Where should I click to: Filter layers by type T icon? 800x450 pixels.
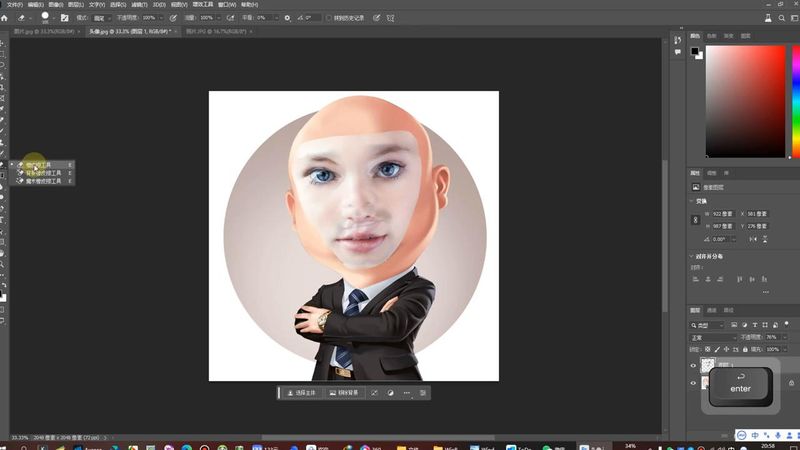(x=755, y=326)
